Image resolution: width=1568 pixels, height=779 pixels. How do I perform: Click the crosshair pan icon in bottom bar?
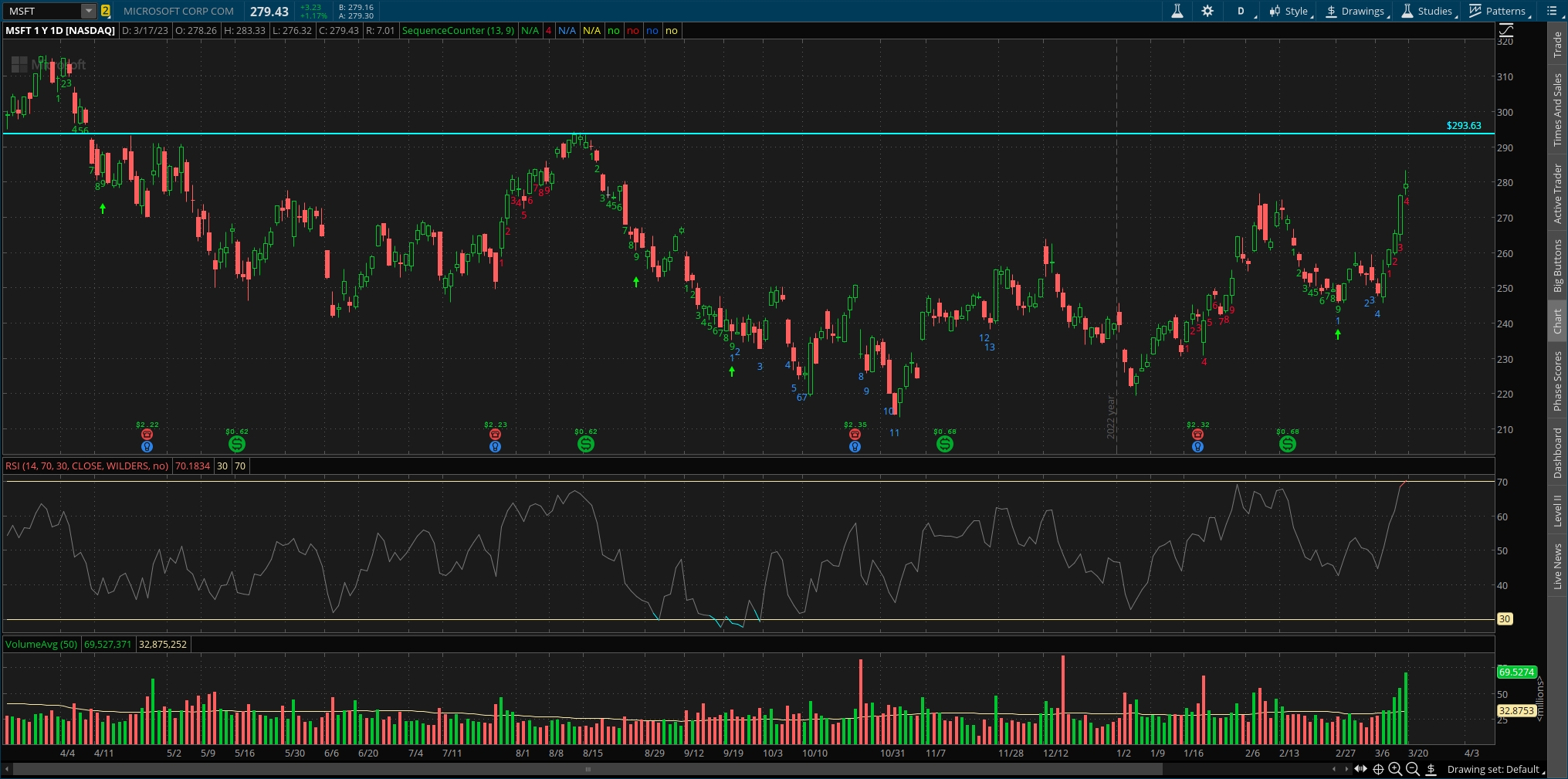[x=1378, y=769]
